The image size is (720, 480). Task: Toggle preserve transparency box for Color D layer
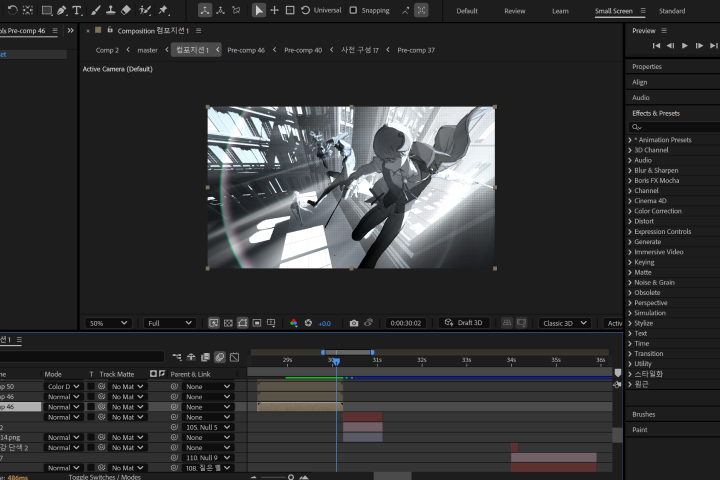(x=91, y=386)
